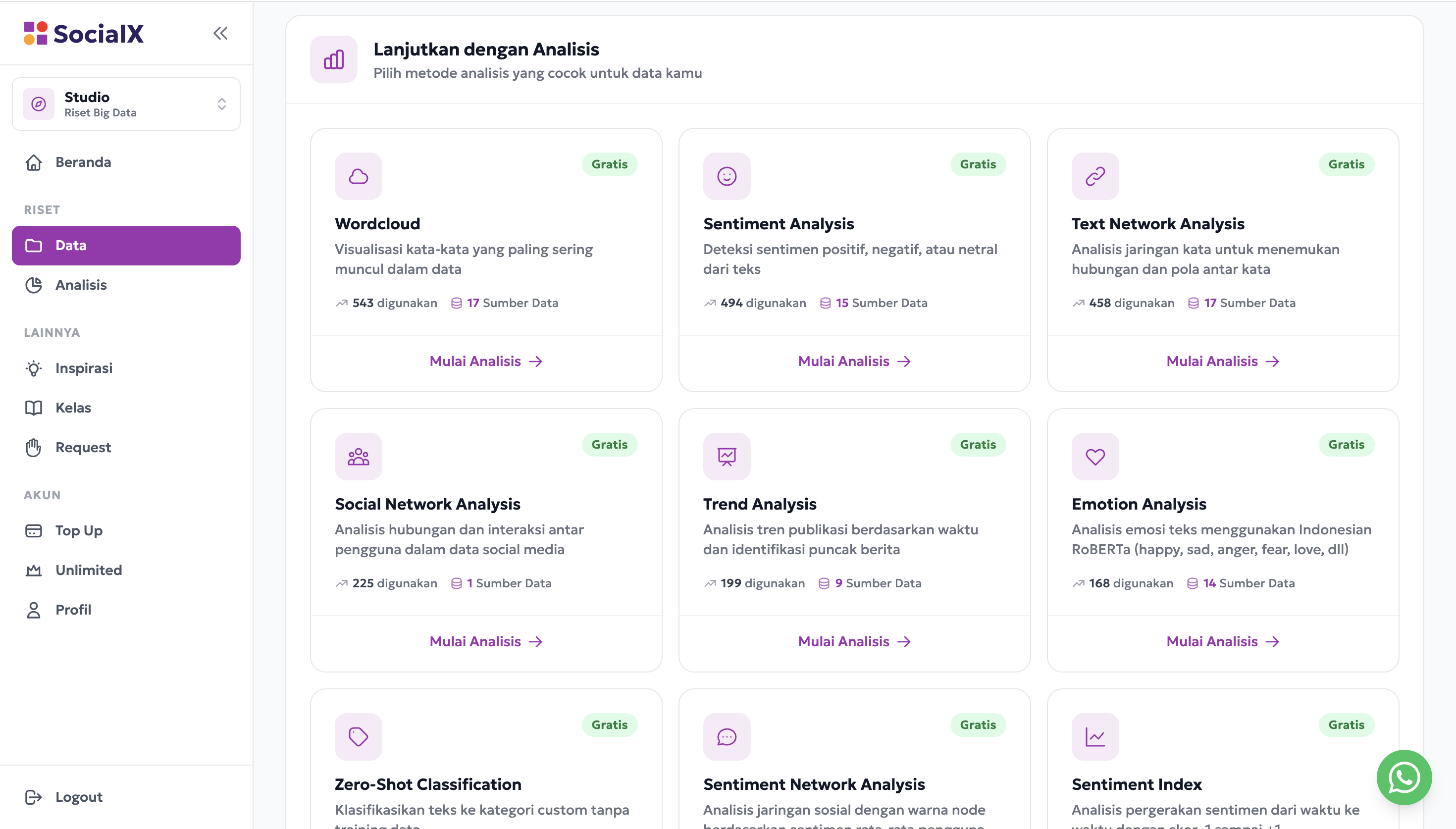Image resolution: width=1456 pixels, height=829 pixels.
Task: Click "15 Sumber Data" on Sentiment Analysis card
Action: pos(873,303)
